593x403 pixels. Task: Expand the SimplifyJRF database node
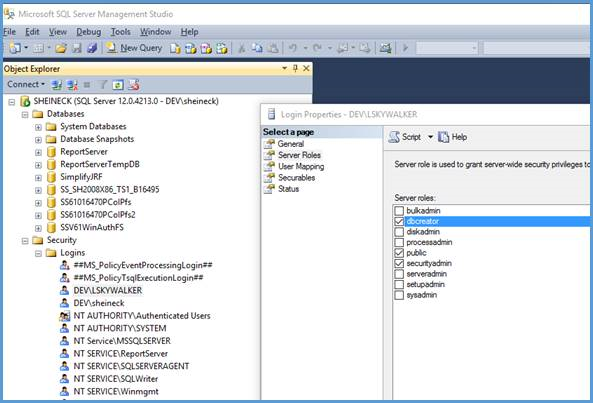38,178
